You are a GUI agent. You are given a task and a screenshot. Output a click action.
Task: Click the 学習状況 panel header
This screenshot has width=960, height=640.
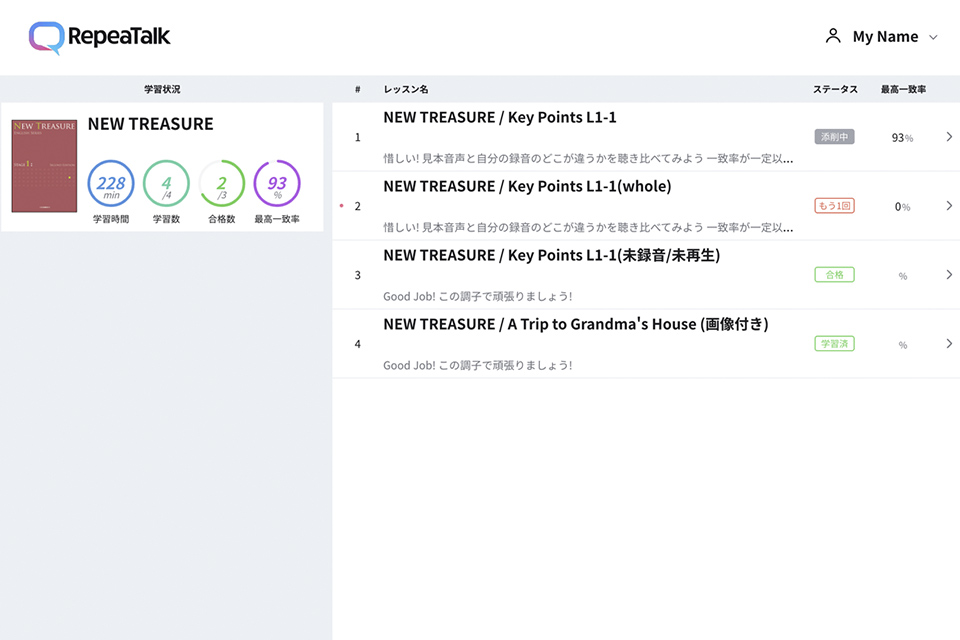point(162,89)
